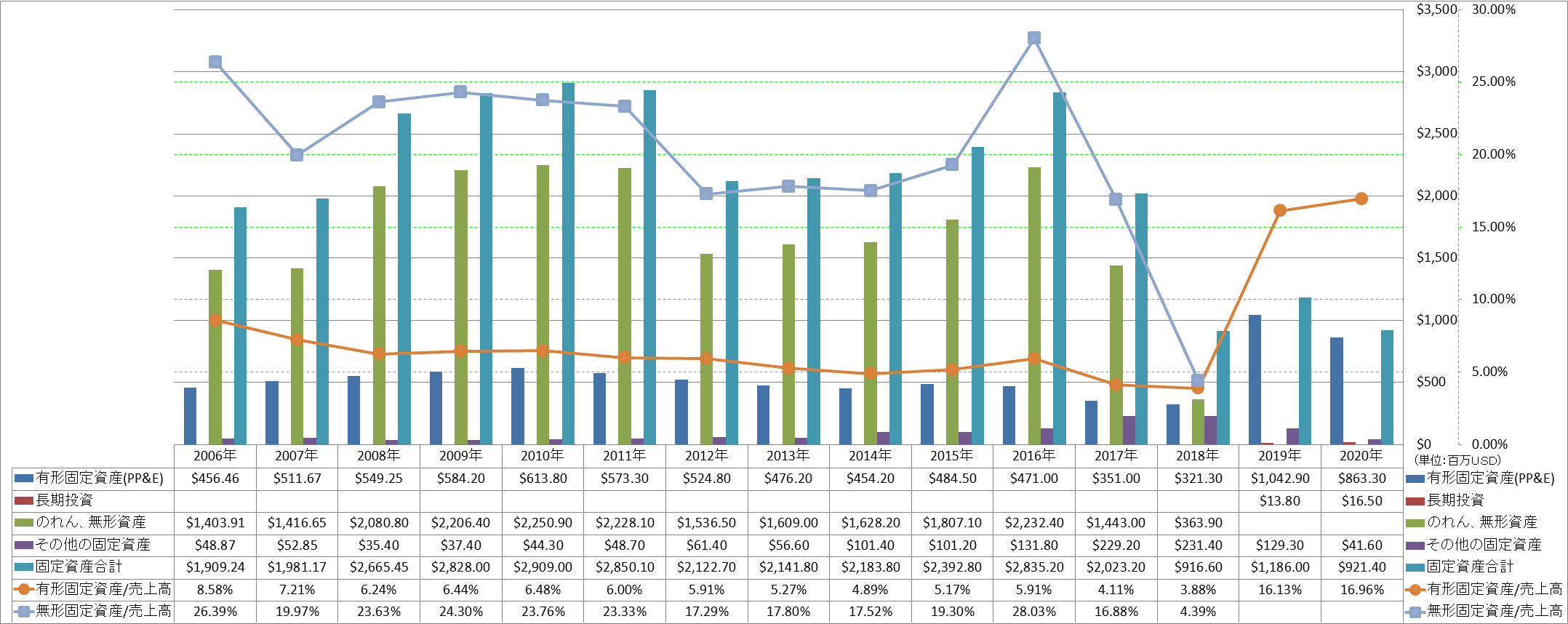1568x624 pixels.
Task: Select the 2019年 column header
Action: (x=1280, y=456)
